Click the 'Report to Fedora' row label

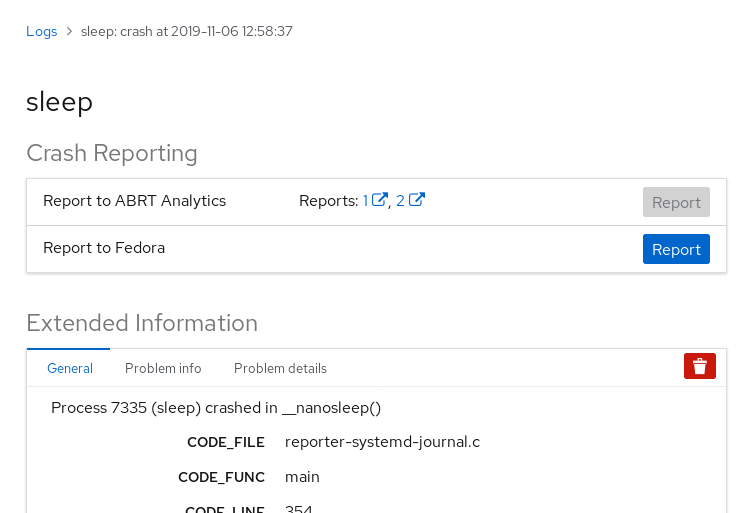click(104, 248)
